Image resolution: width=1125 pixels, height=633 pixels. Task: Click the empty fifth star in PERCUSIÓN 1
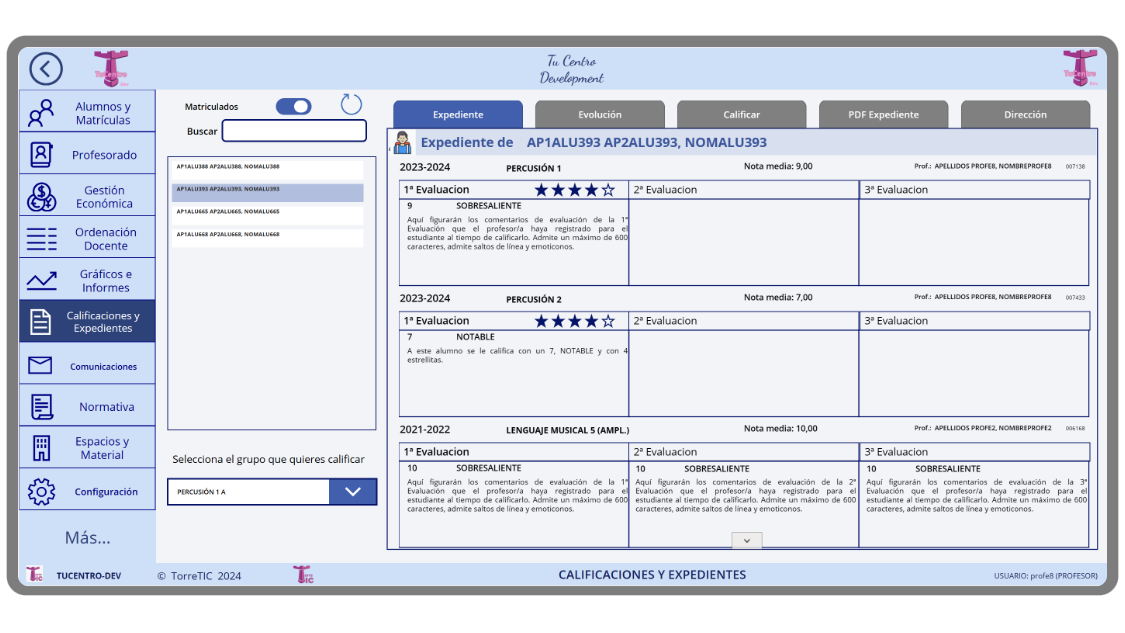(x=608, y=189)
